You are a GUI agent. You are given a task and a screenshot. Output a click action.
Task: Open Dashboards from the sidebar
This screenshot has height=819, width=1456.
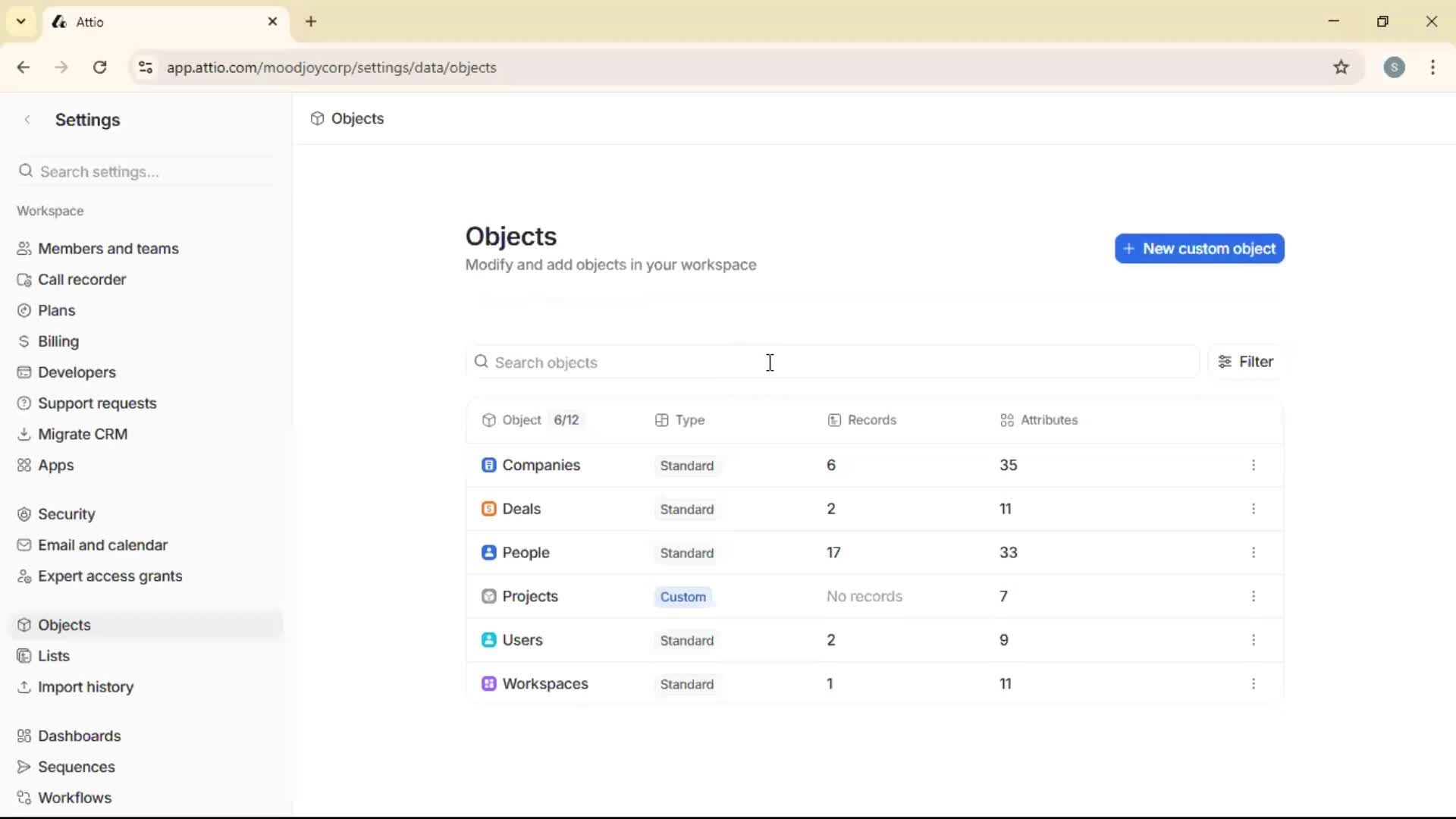[79, 736]
